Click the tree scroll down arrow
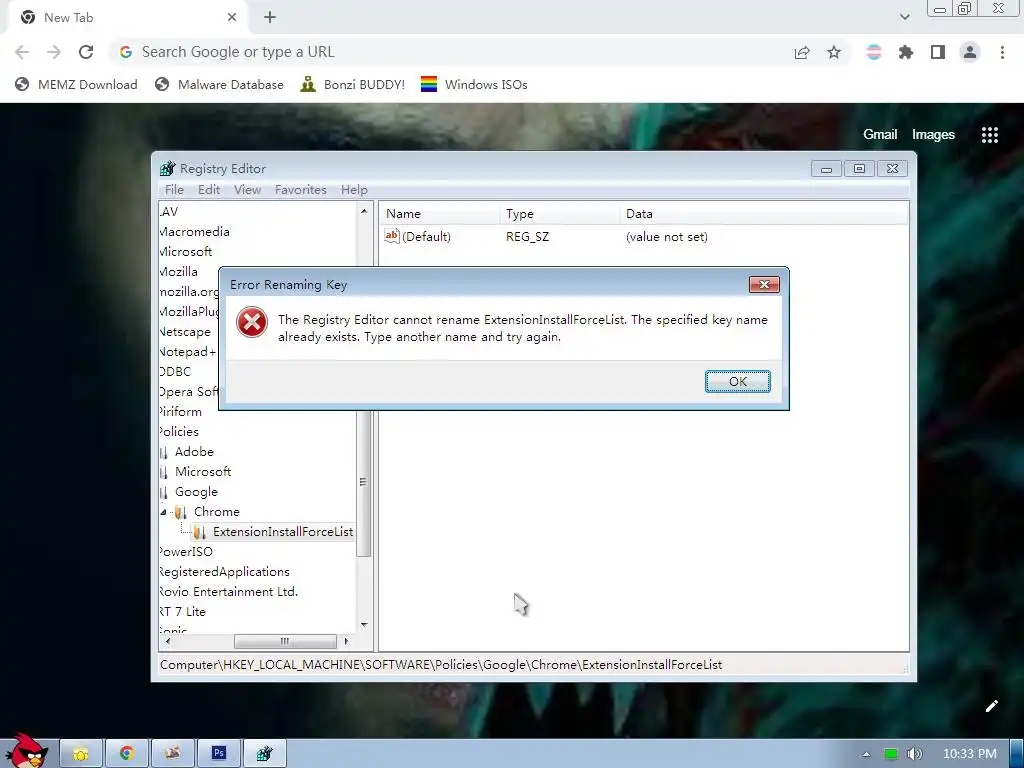Viewport: 1024px width, 768px height. pos(364,625)
